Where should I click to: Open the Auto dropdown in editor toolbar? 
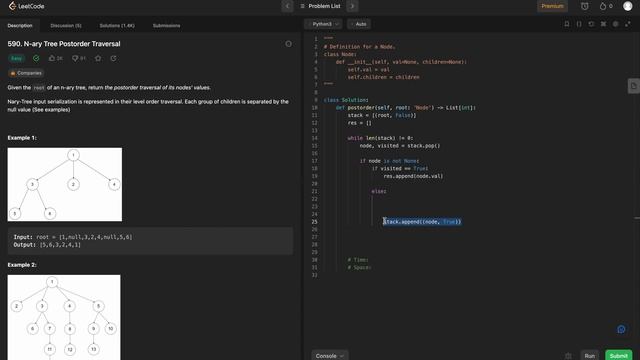(359, 24)
